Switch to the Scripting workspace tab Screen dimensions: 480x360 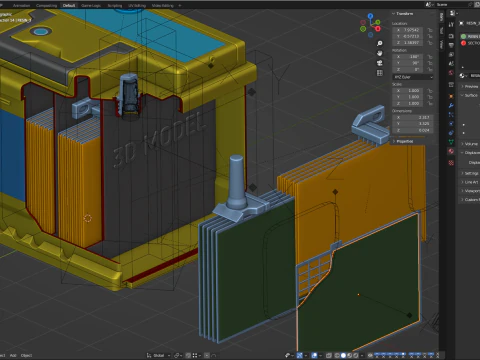(115, 5)
